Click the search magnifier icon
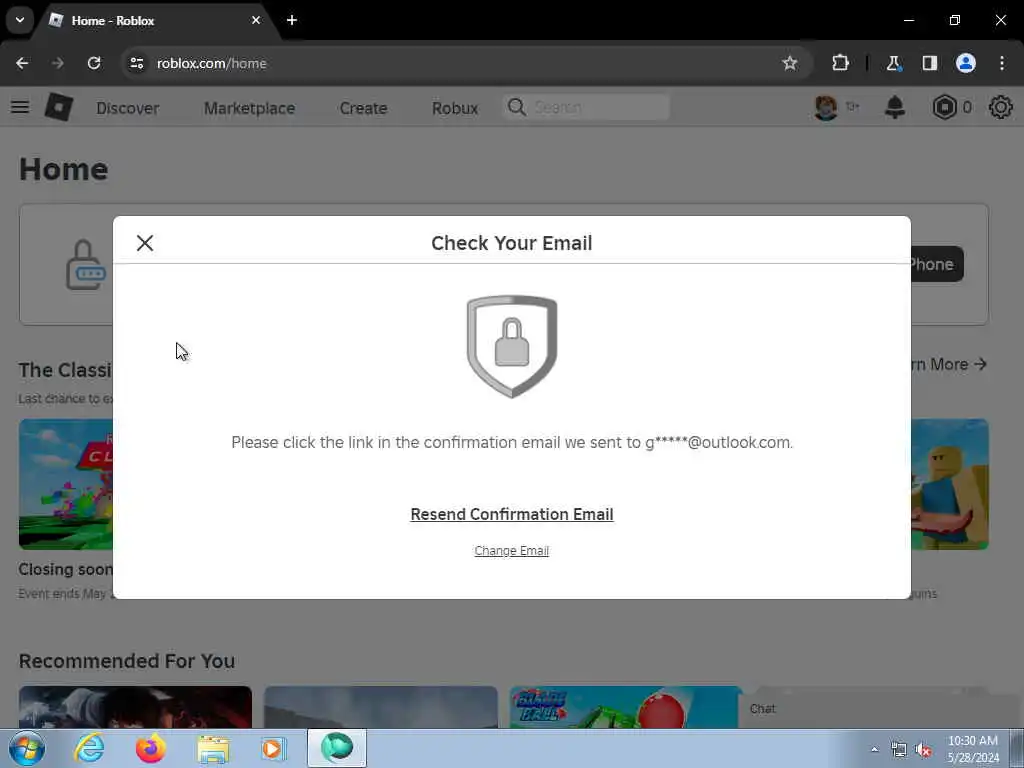This screenshot has width=1024, height=768. 517,107
